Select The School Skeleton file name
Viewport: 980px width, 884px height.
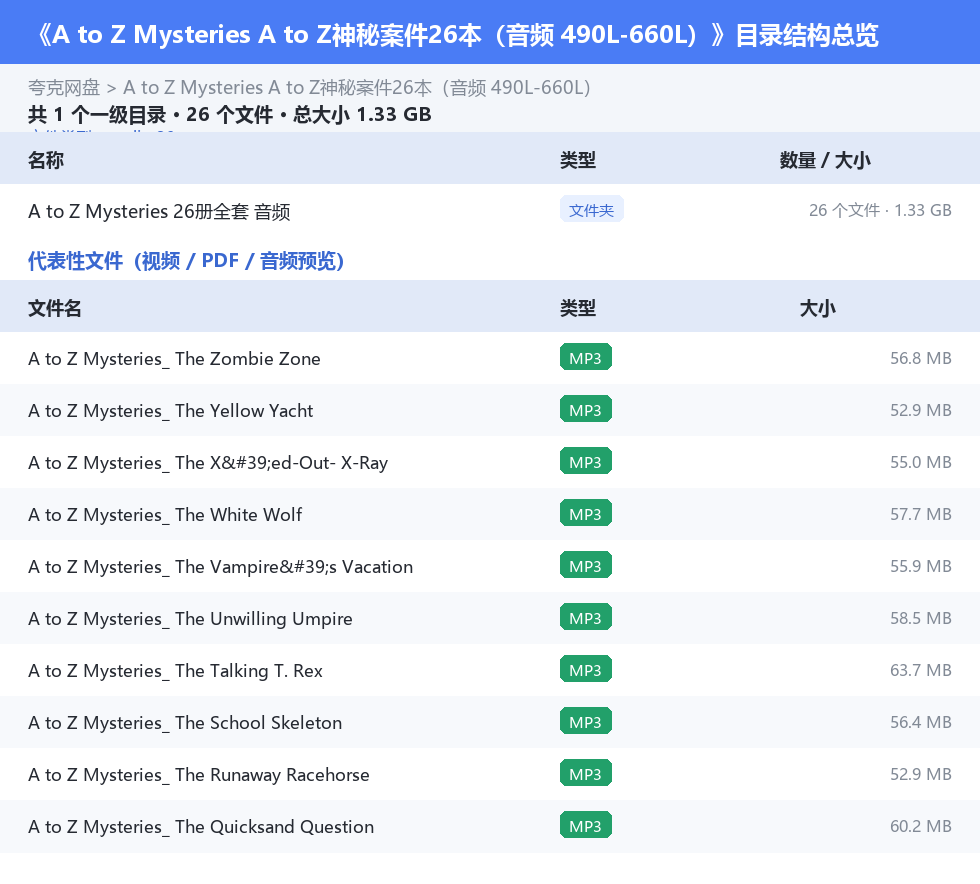[185, 722]
